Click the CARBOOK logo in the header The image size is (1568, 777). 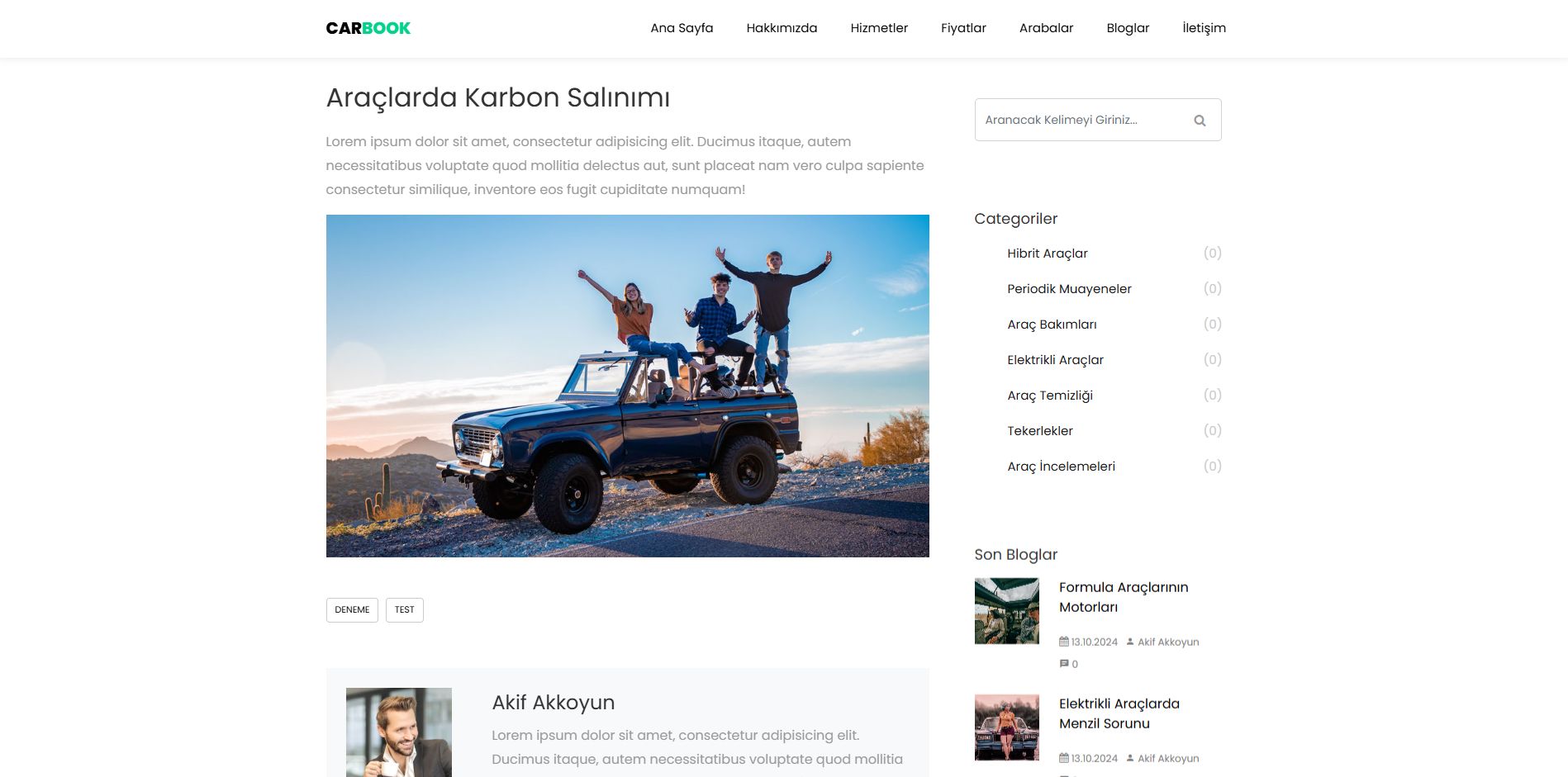point(368,27)
